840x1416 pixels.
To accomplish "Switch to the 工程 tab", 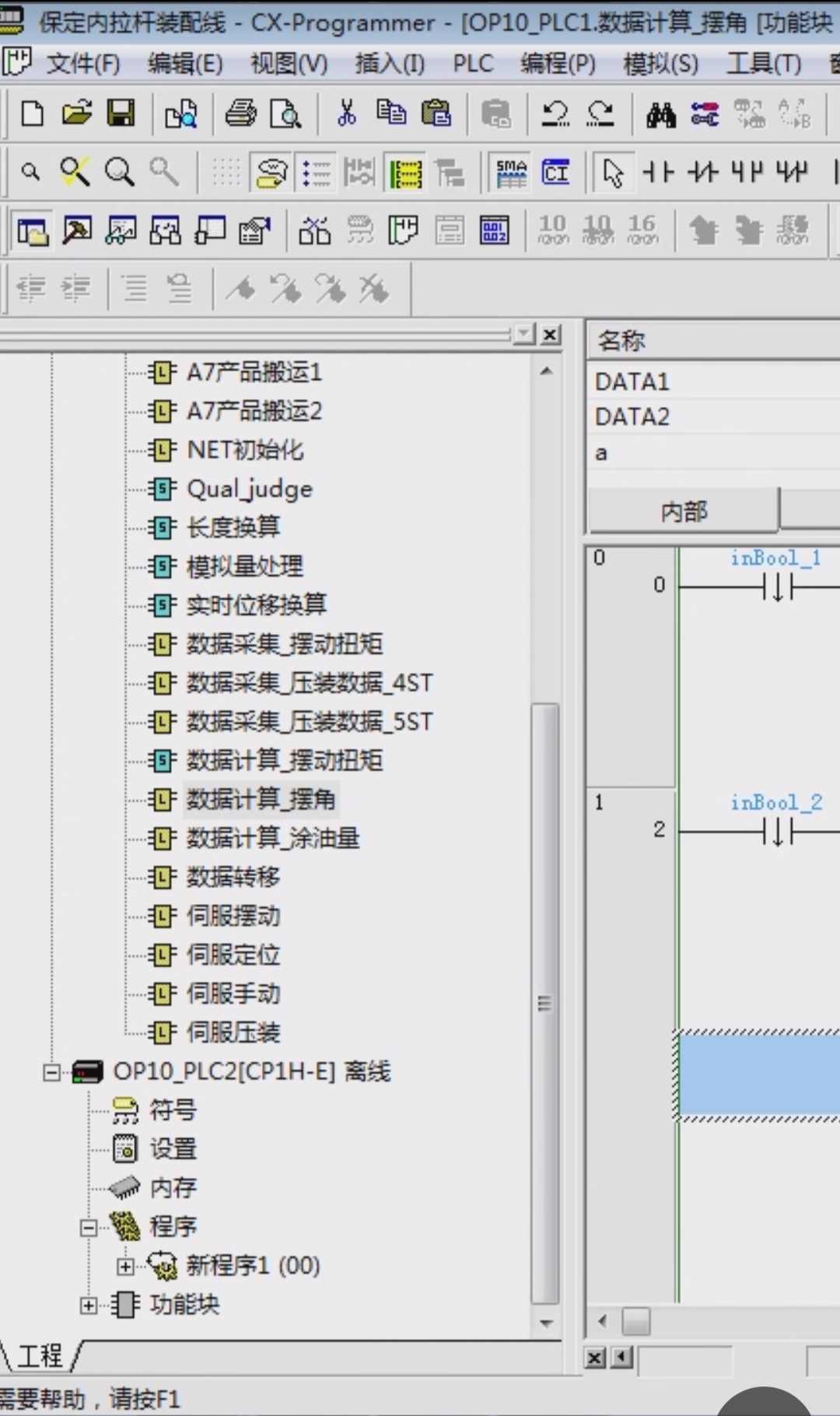I will point(40,1356).
